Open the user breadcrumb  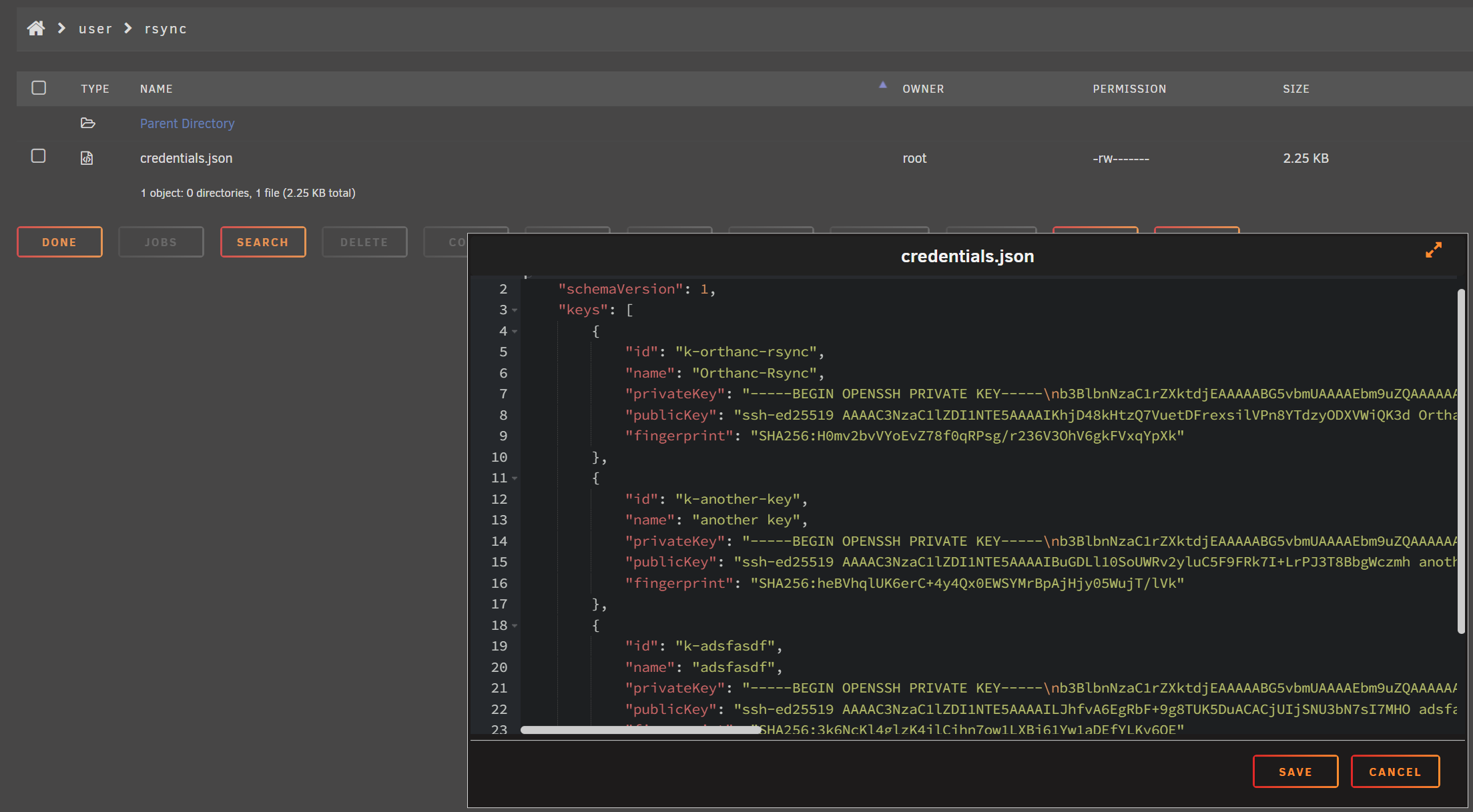tap(95, 29)
